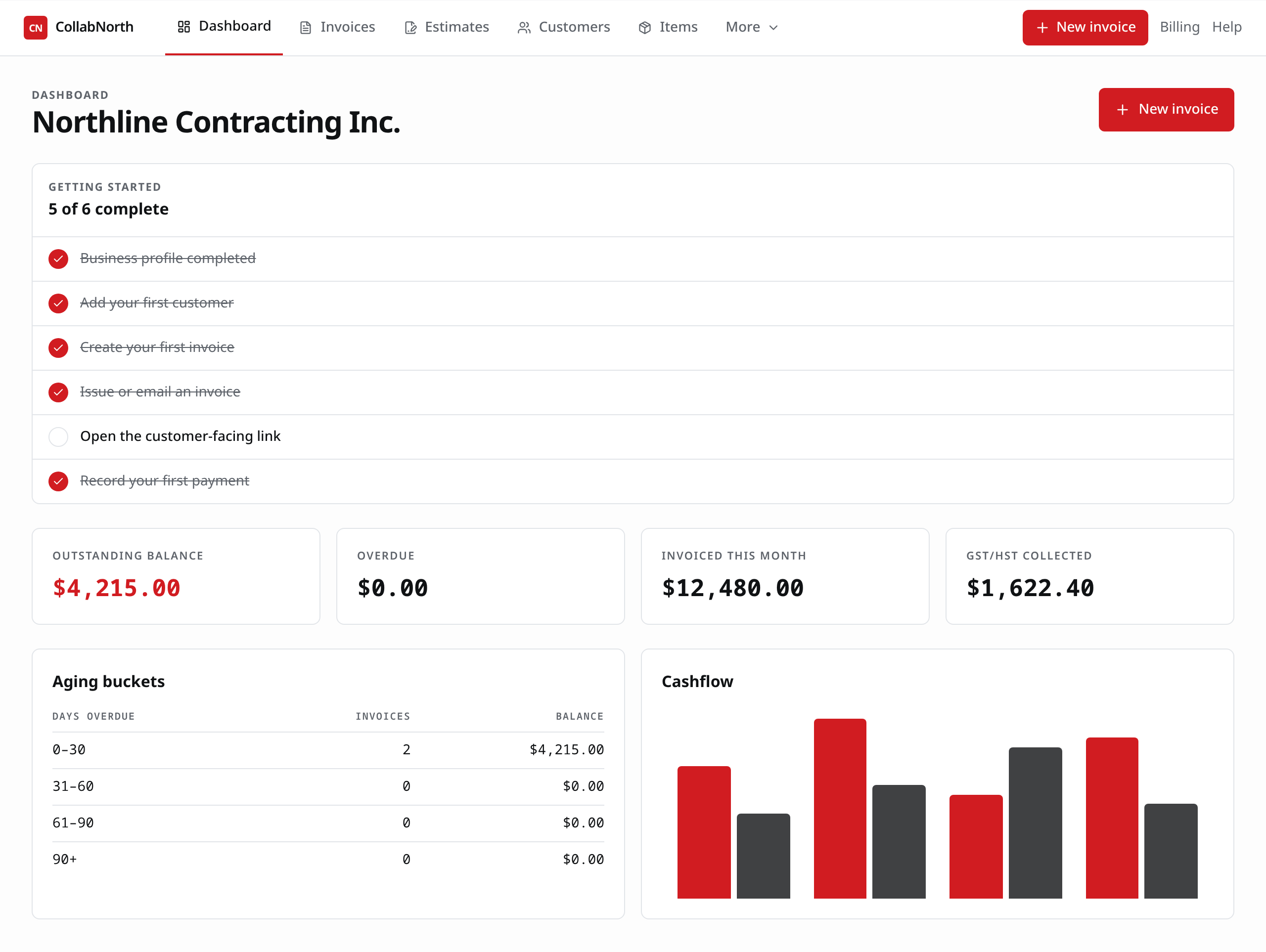The image size is (1266, 952).
Task: Click the 5 of 6 complete heading
Action: [109, 209]
